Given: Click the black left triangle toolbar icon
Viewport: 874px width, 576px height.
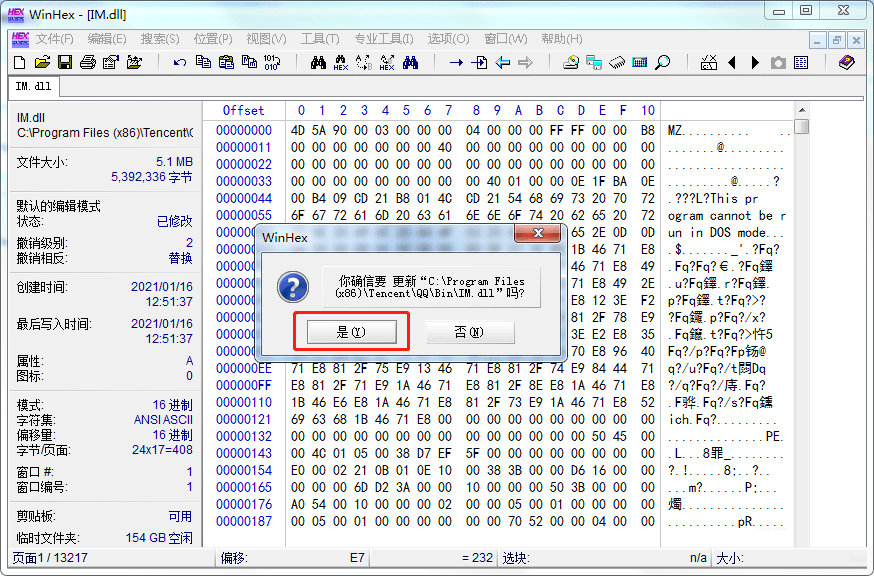Looking at the screenshot, I should (x=732, y=62).
